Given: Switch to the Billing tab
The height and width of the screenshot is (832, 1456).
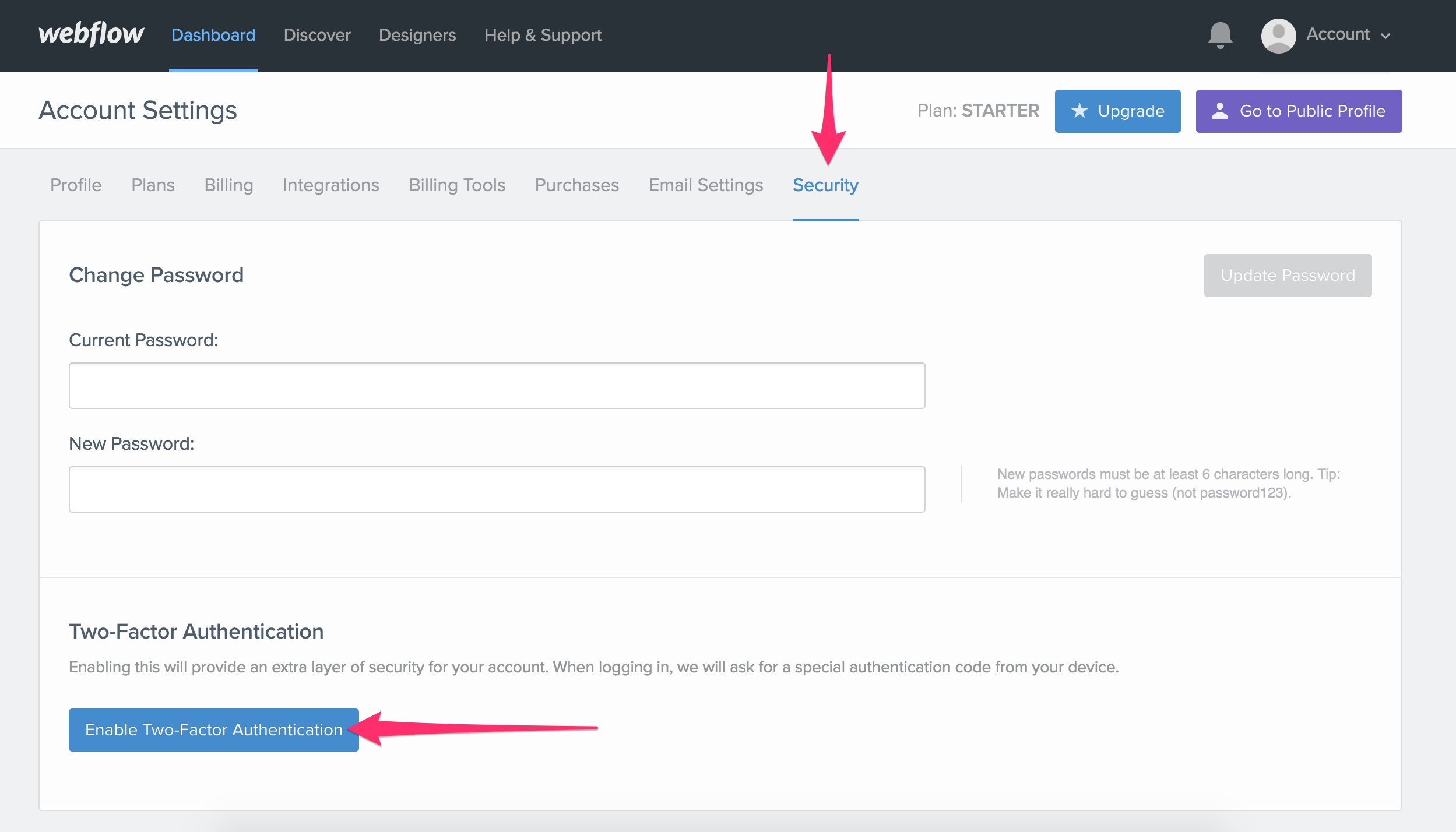Looking at the screenshot, I should 228,185.
